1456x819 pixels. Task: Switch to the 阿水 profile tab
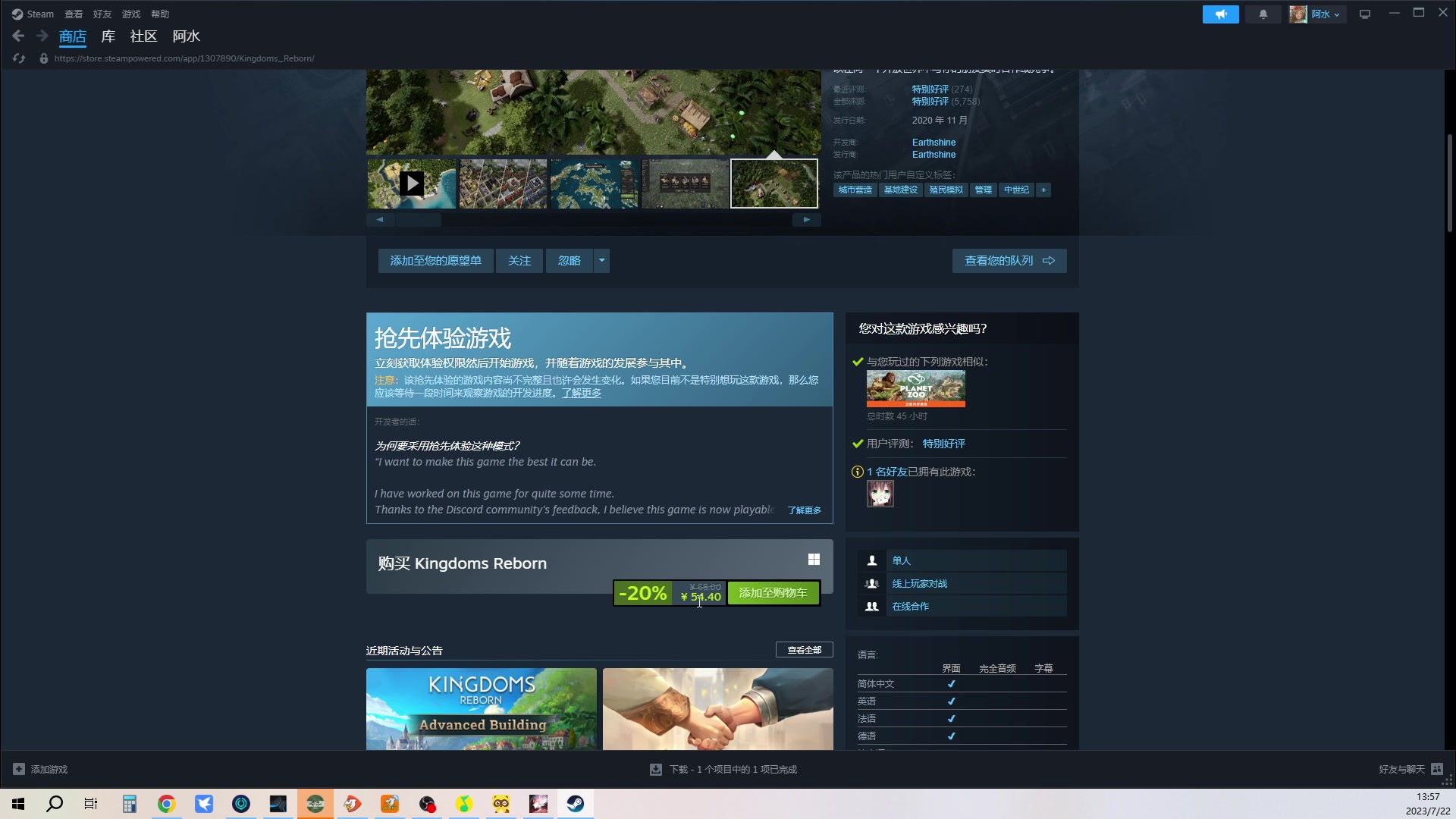pyautogui.click(x=187, y=36)
